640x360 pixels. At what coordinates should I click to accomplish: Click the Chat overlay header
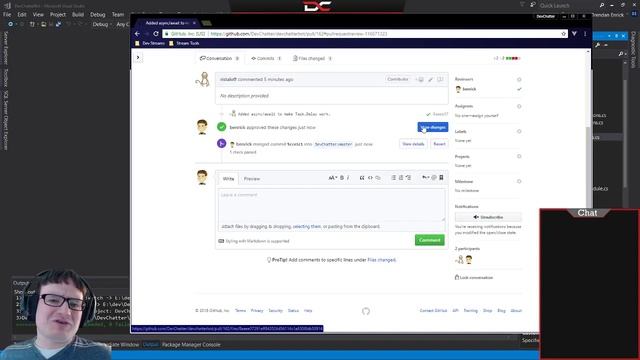pyautogui.click(x=587, y=213)
